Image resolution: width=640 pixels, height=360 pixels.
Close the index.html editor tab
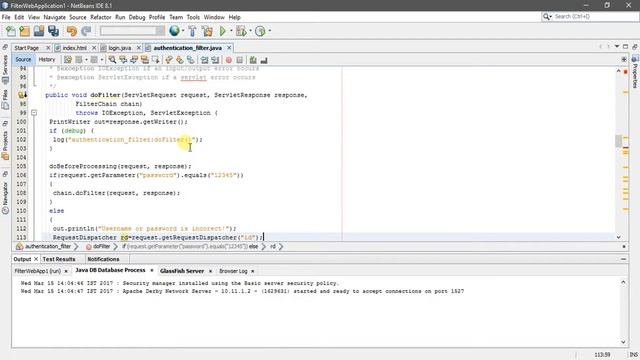[x=94, y=48]
